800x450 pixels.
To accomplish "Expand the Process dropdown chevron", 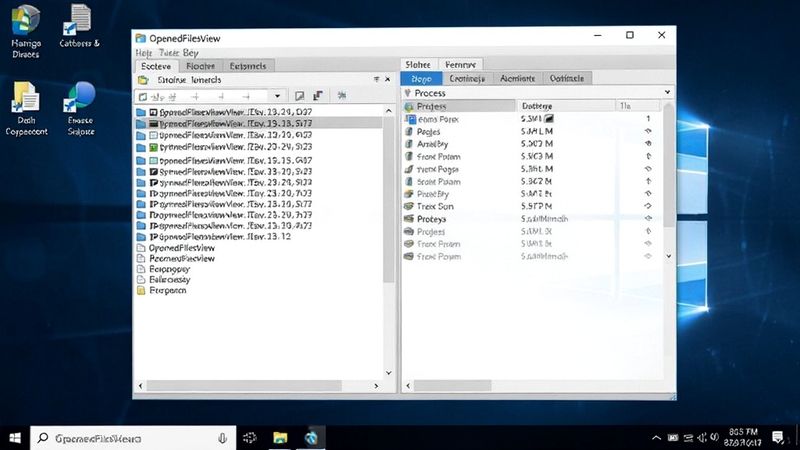I will pyautogui.click(x=667, y=92).
